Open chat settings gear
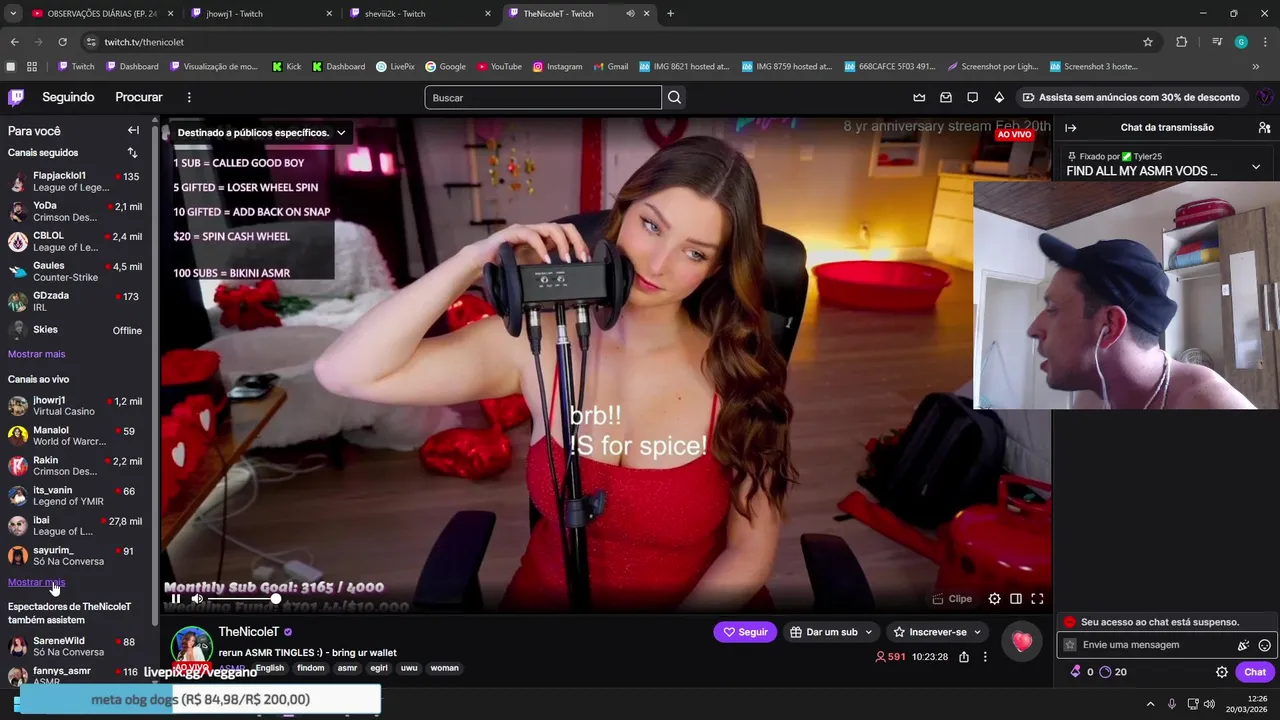 (x=1221, y=672)
